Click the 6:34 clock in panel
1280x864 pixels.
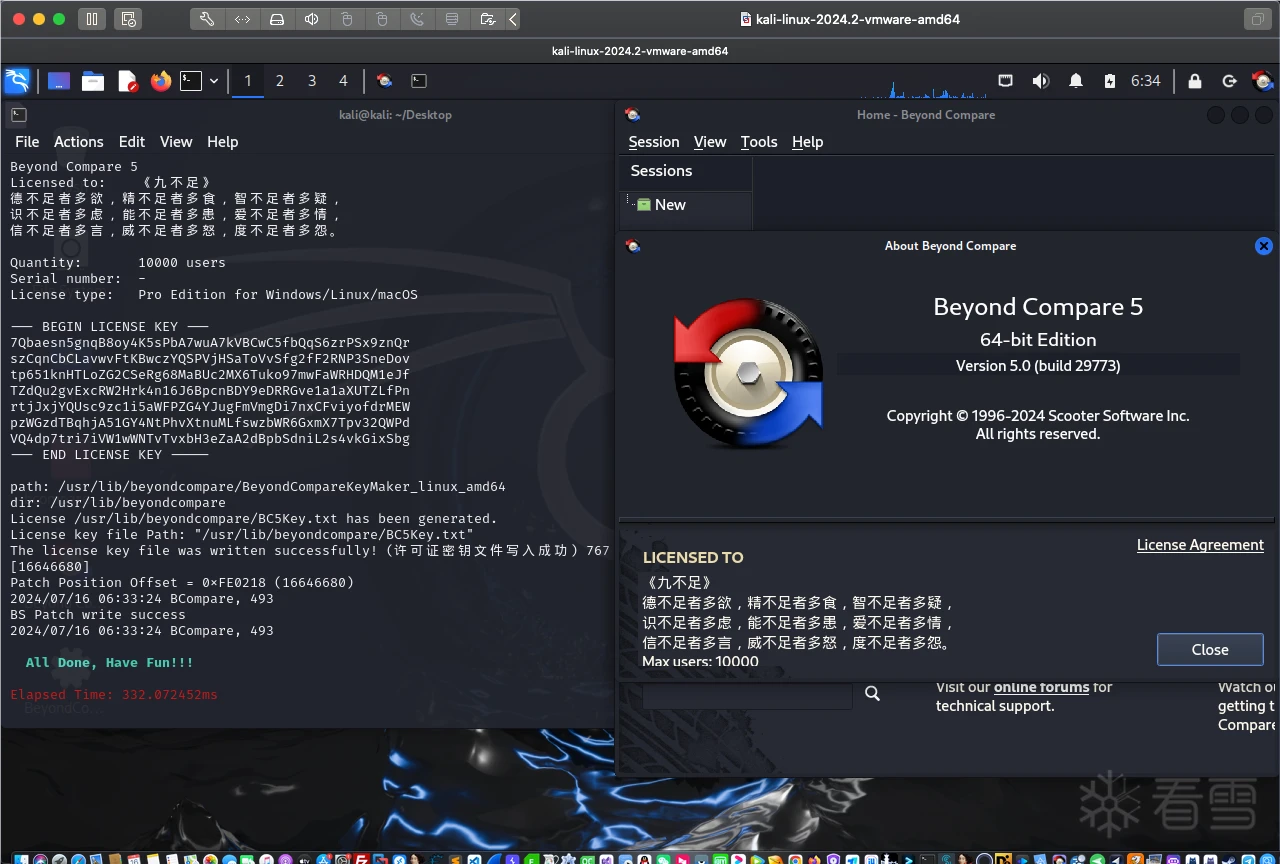click(1146, 81)
